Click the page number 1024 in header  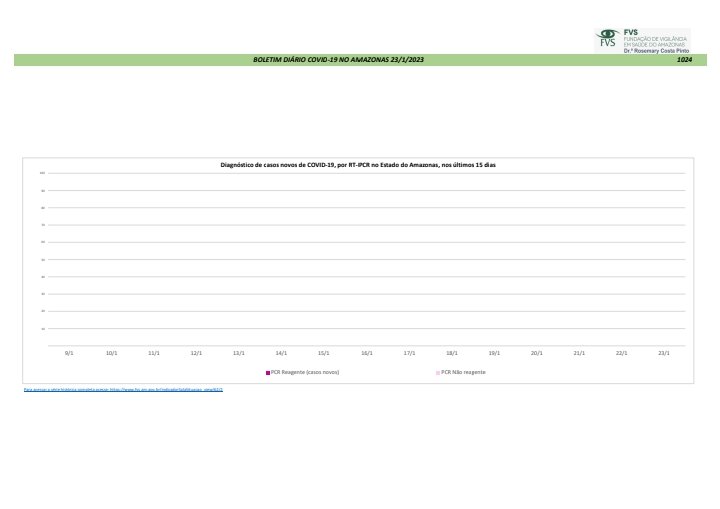pyautogui.click(x=684, y=60)
